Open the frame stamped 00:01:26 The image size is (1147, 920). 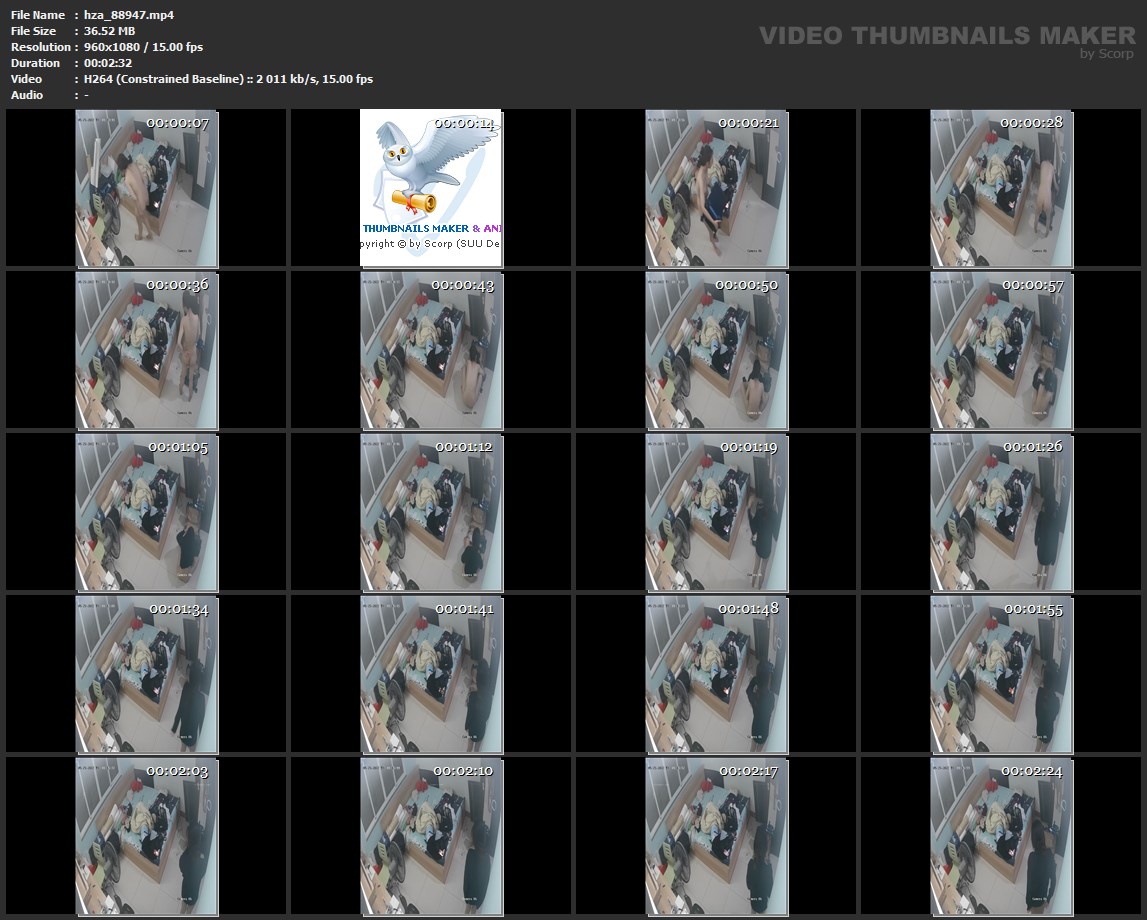click(x=1001, y=512)
